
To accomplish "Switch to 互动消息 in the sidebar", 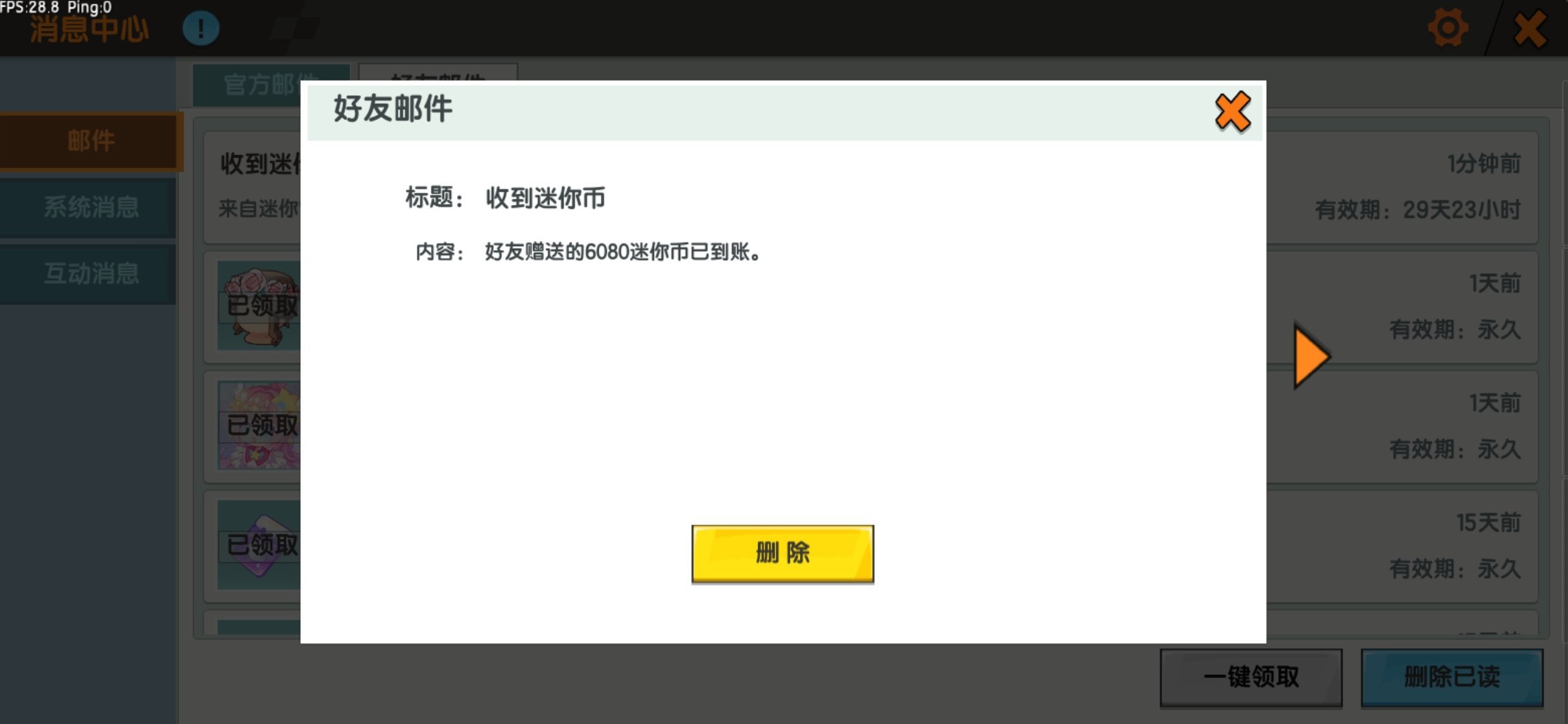I will coord(90,274).
